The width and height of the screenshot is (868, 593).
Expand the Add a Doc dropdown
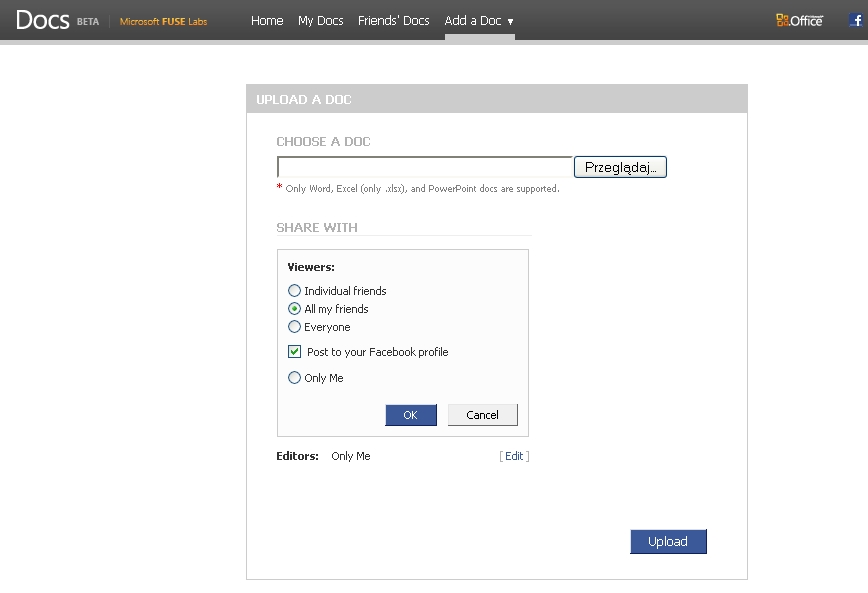tap(479, 21)
